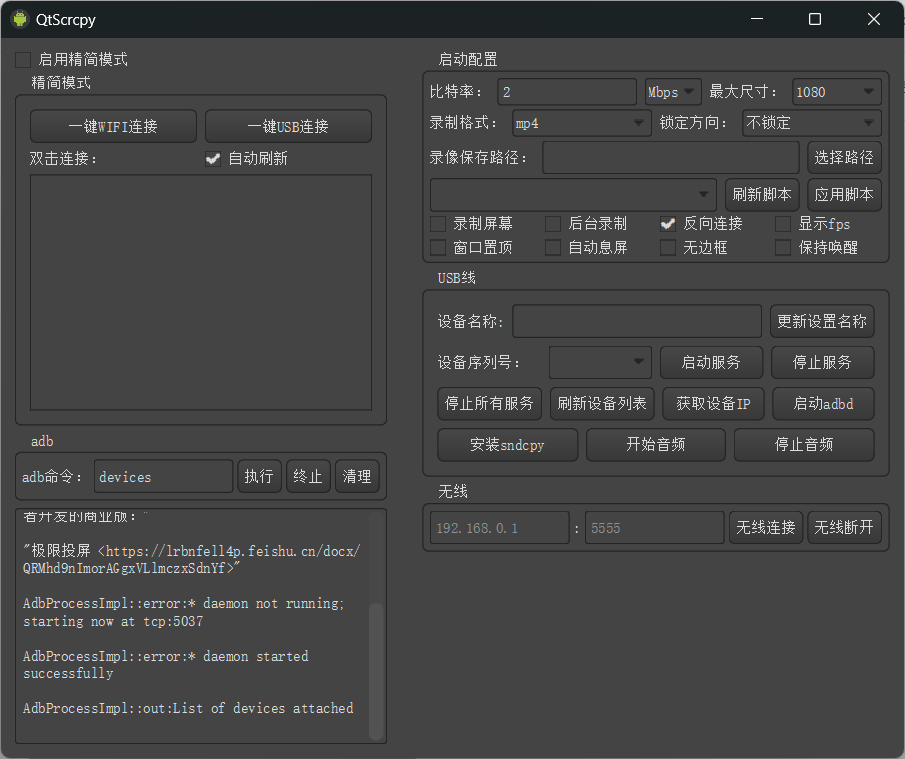Focus the 设备名称 input field

(637, 321)
